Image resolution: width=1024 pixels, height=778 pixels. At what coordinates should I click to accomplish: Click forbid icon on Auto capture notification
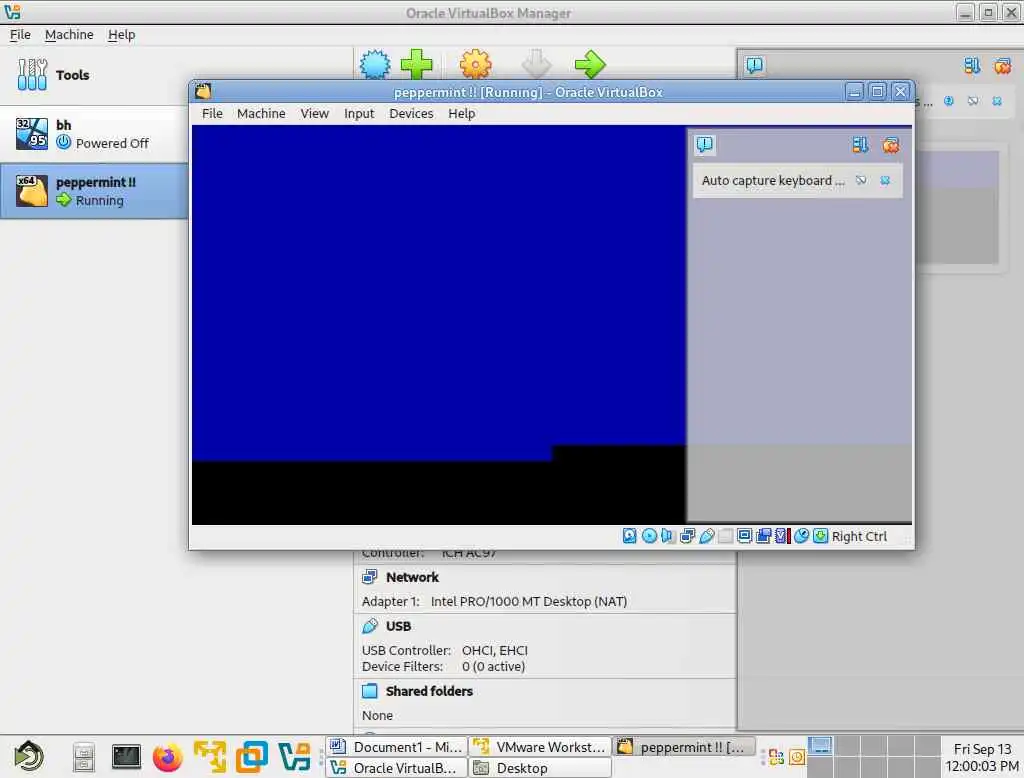[x=861, y=180]
